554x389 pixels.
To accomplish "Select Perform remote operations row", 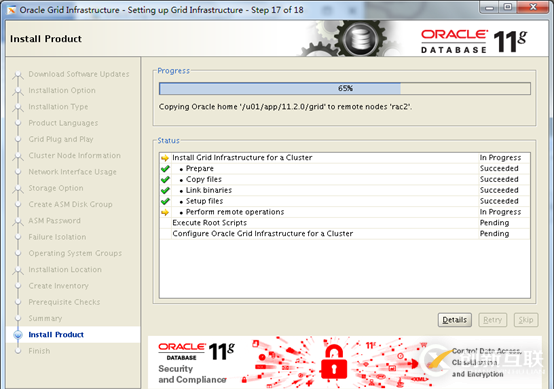I will pos(345,212).
